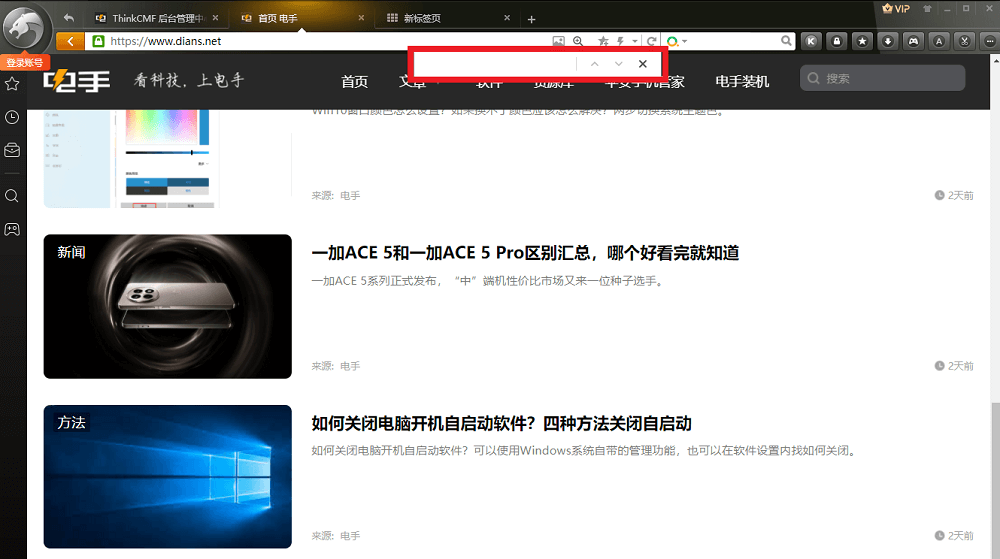
Task: Click the sidebar game controller icon
Action: pos(12,229)
